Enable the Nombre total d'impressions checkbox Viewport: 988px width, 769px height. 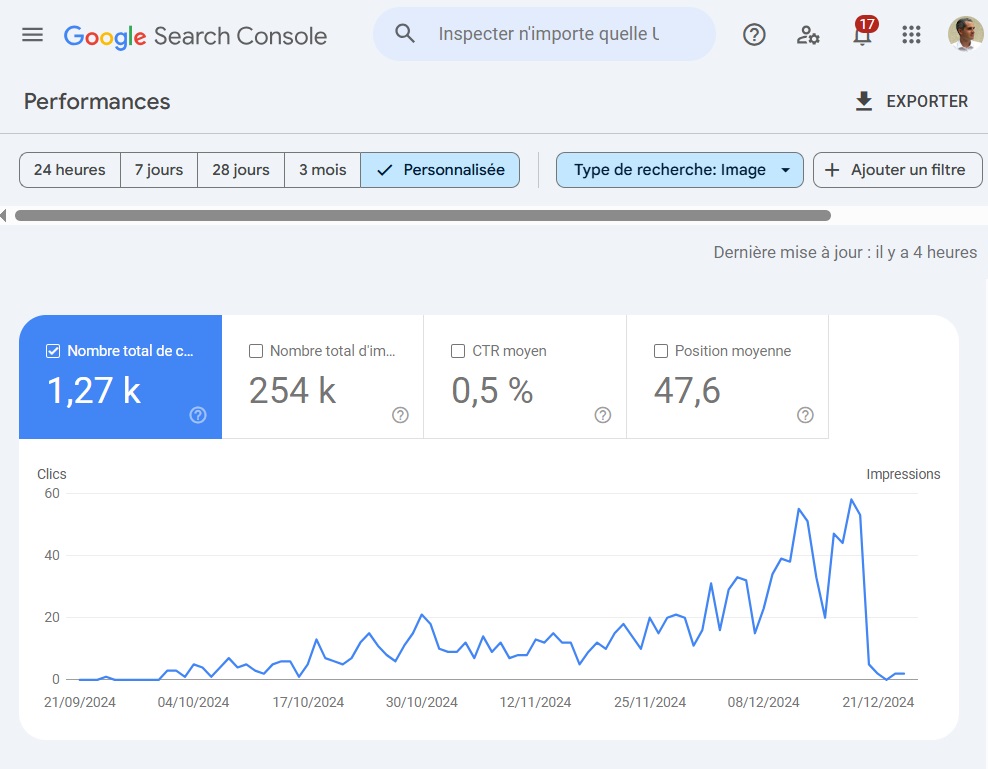click(x=256, y=351)
